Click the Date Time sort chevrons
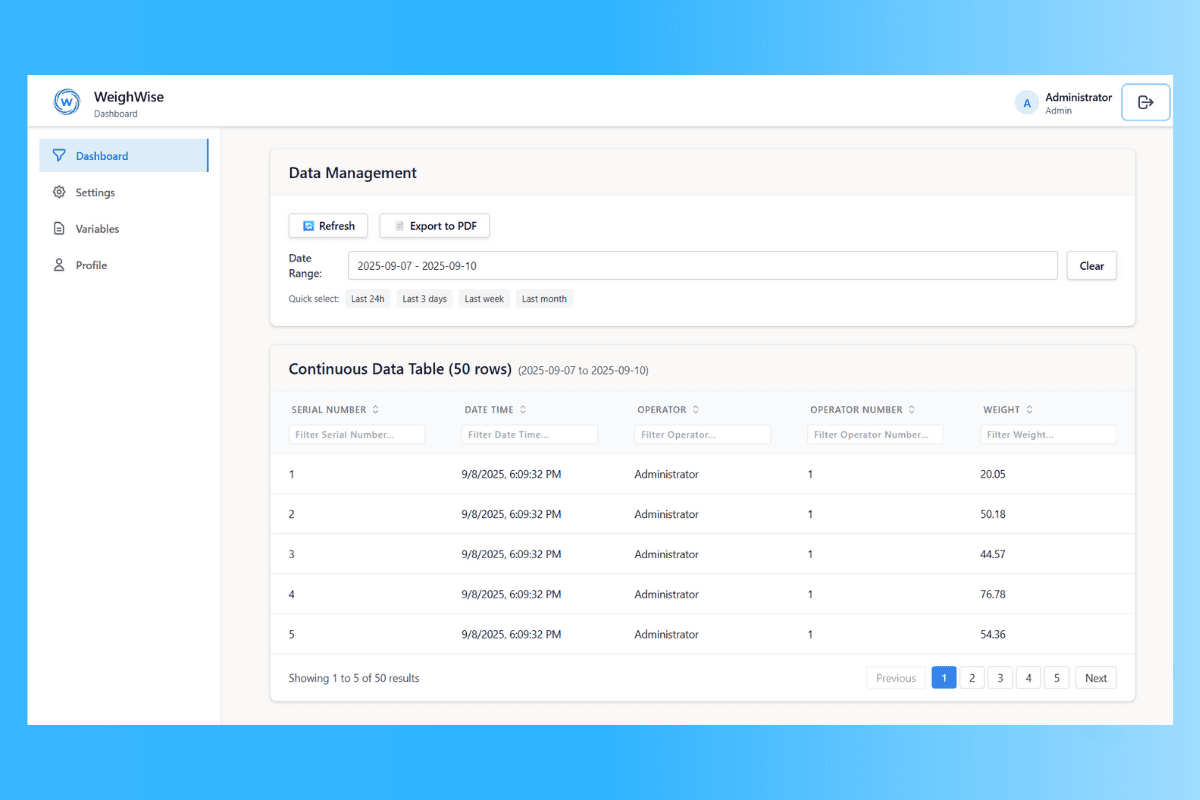 tap(521, 409)
